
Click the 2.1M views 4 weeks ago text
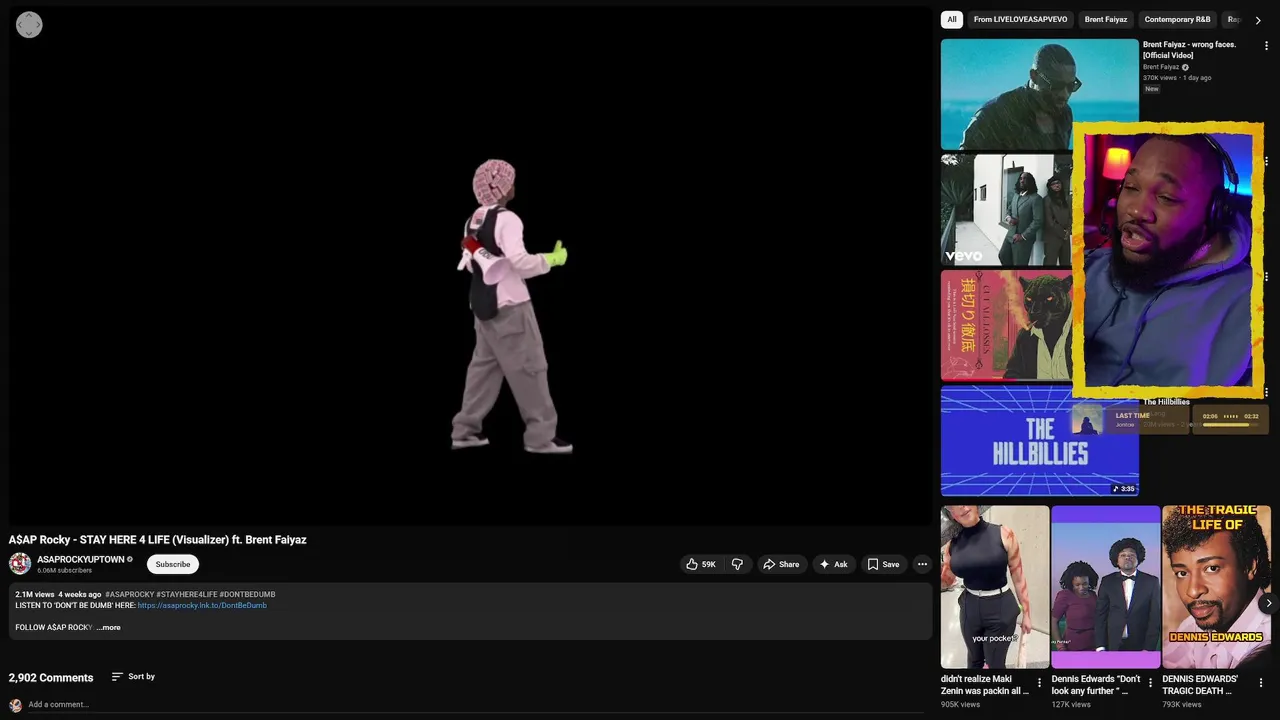[58, 594]
